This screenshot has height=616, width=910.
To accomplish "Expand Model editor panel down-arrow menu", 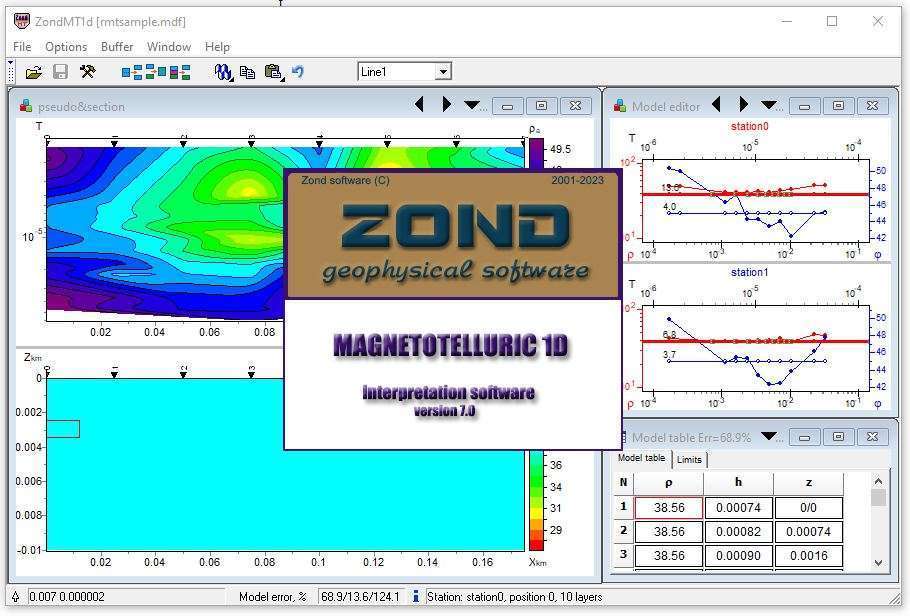I will click(769, 105).
